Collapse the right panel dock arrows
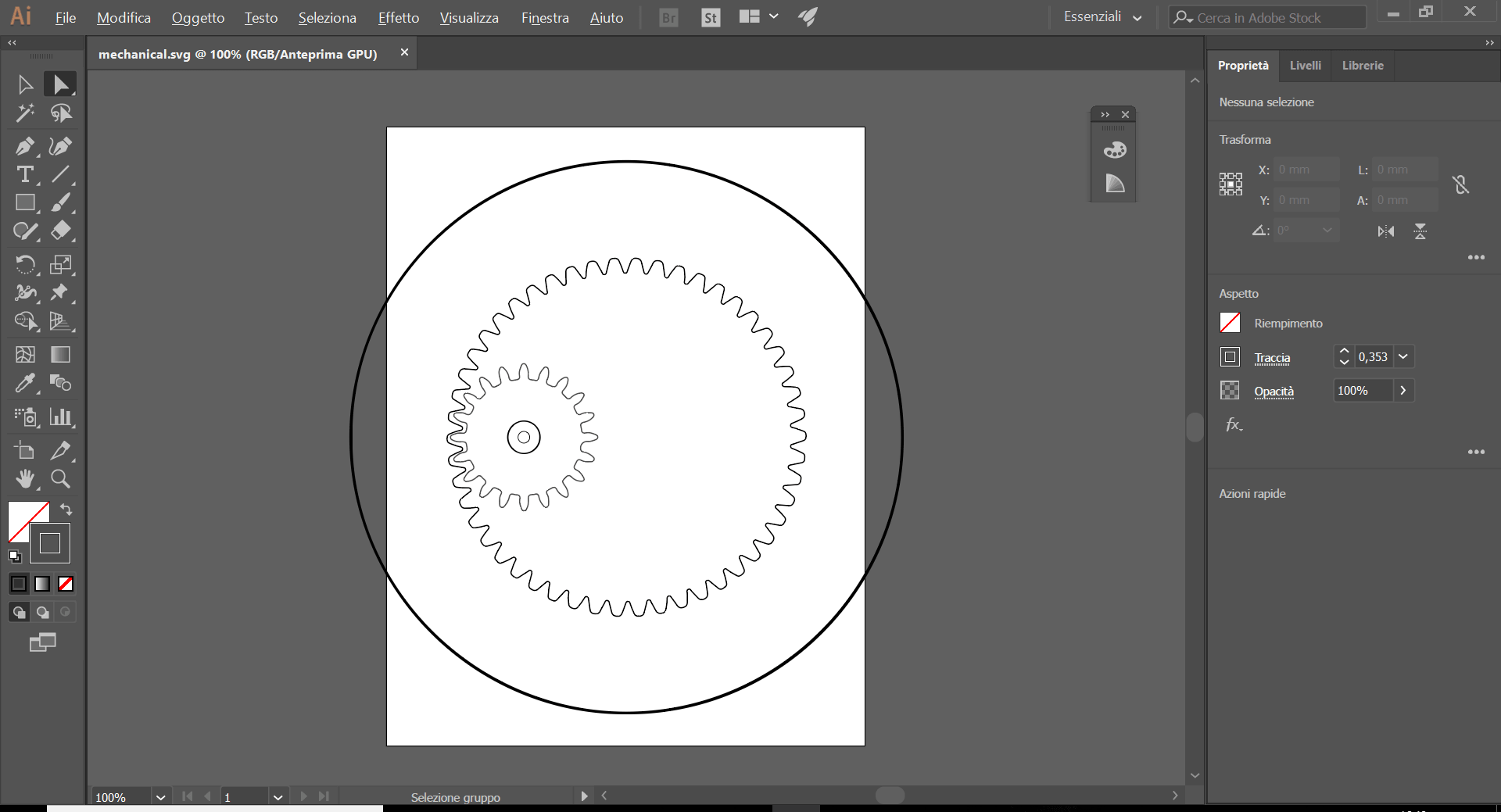Screen dimensions: 1501x812 (x=1489, y=43)
